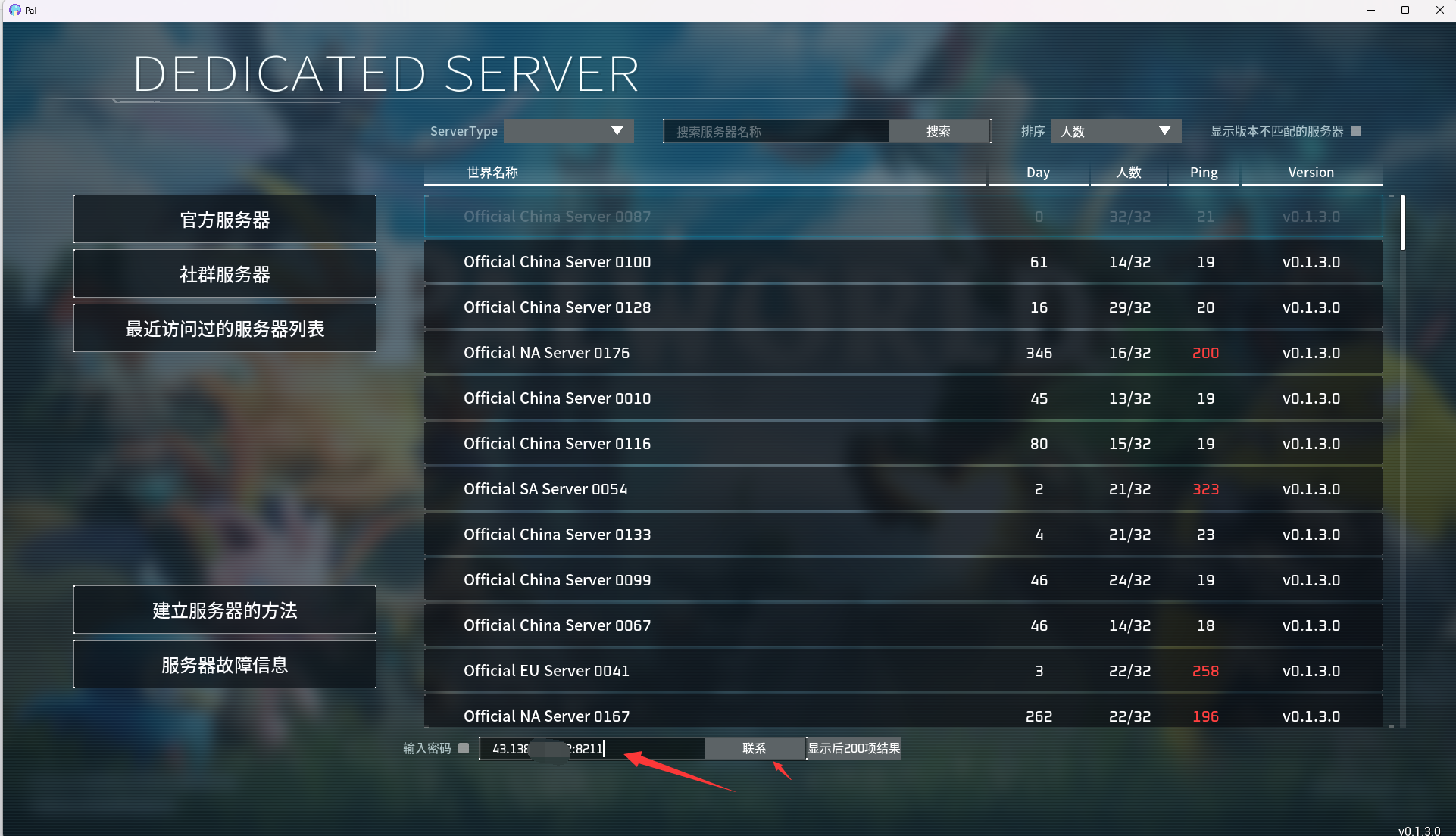Focus the 搜索服务器名称 search field

pyautogui.click(x=776, y=131)
